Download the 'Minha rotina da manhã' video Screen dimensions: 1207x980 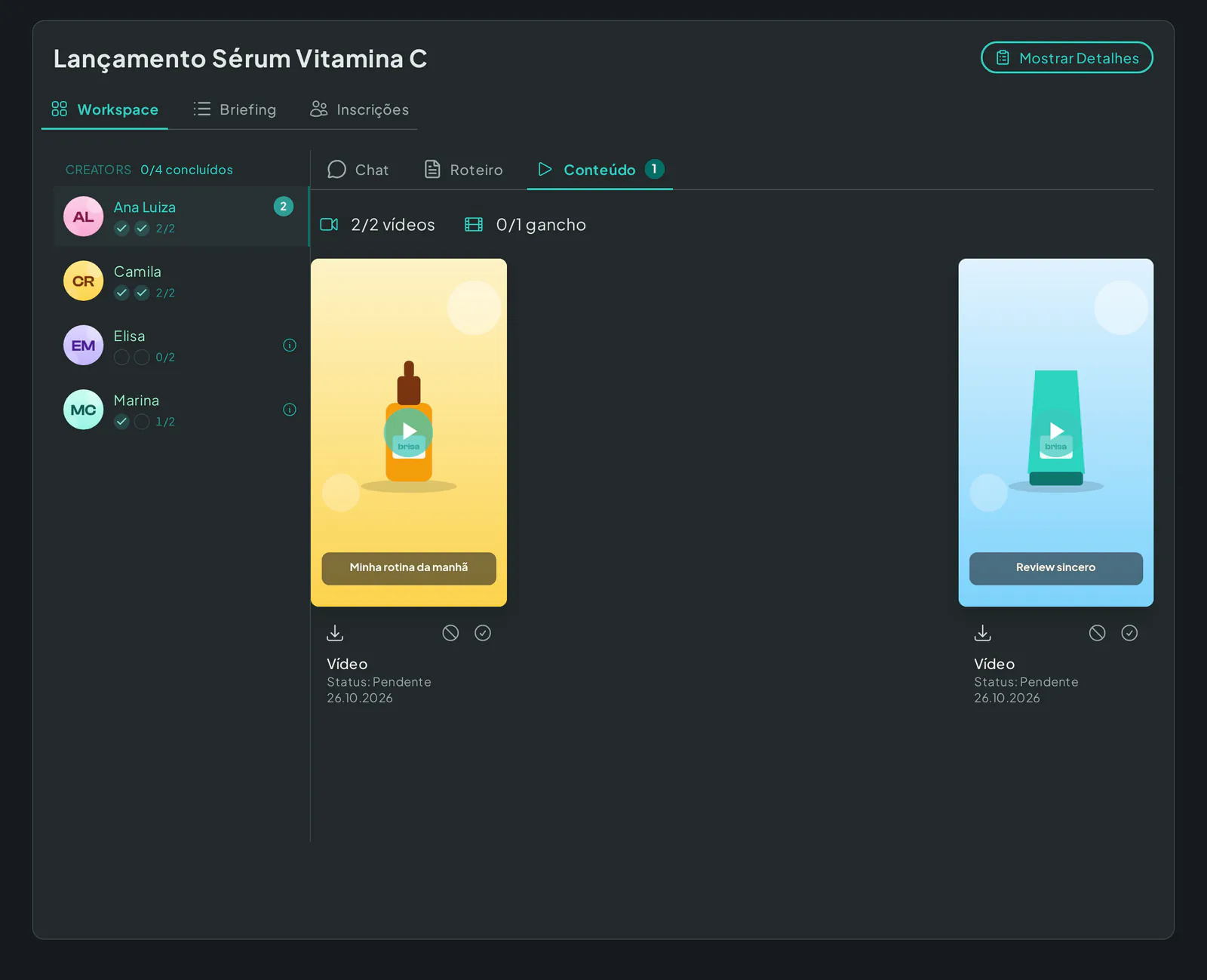335,633
